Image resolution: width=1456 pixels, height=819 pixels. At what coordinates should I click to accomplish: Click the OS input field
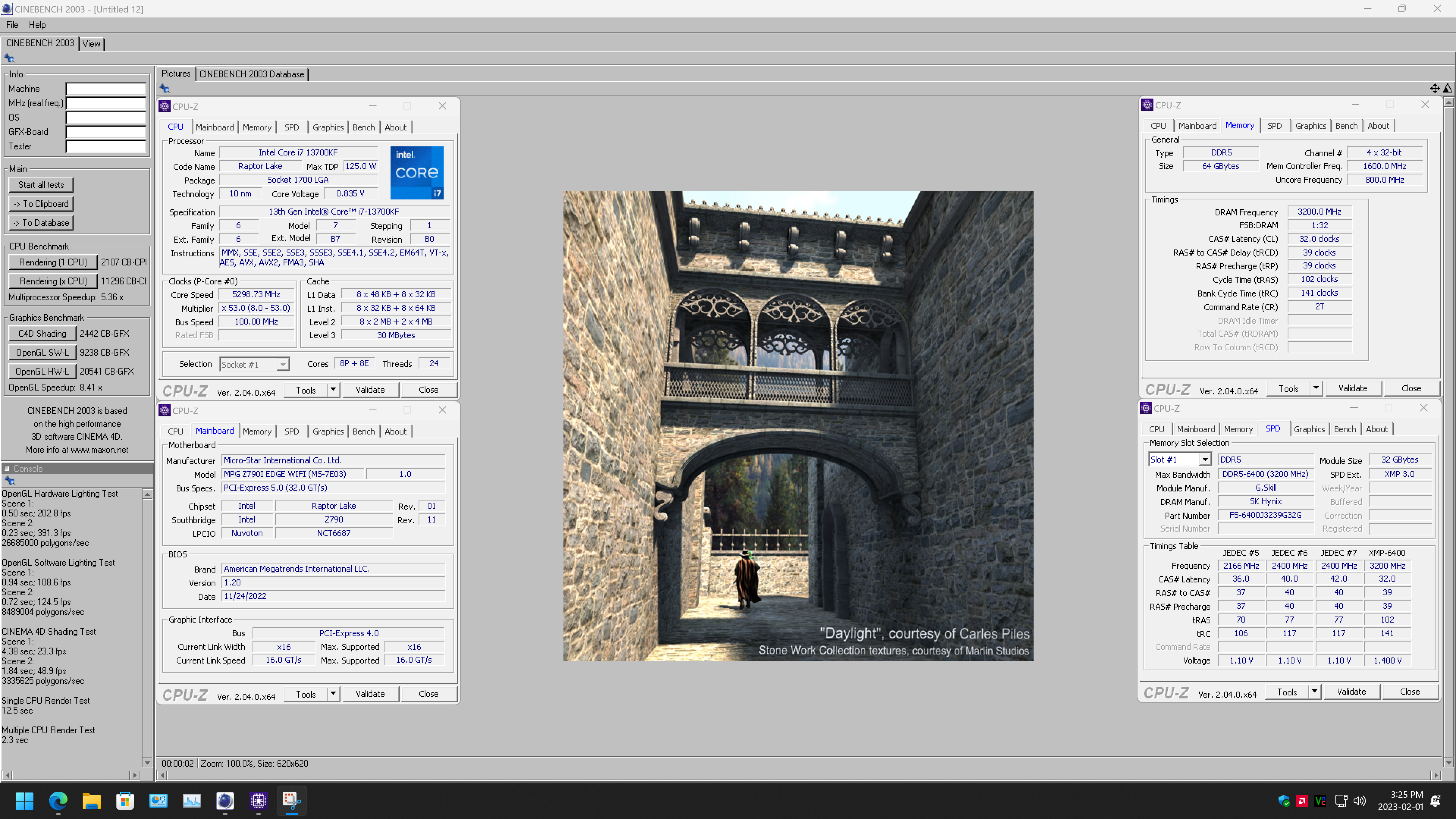coord(106,117)
